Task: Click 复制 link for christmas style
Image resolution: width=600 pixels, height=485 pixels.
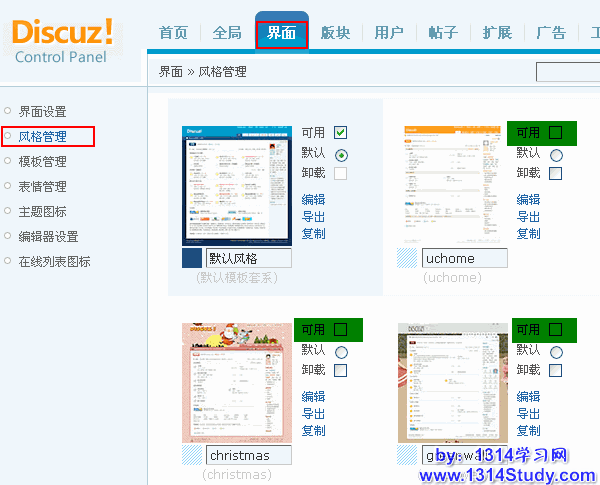Action: coord(313,430)
